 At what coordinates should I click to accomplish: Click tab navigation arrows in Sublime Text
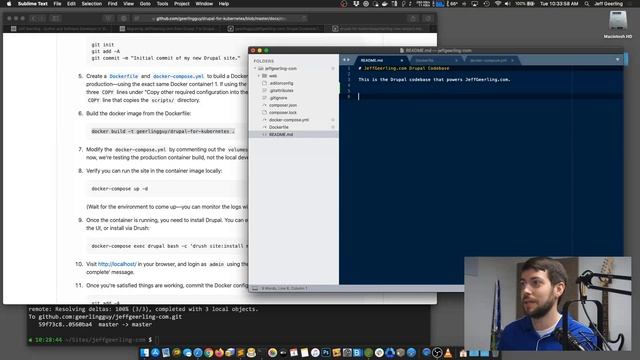[346, 60]
